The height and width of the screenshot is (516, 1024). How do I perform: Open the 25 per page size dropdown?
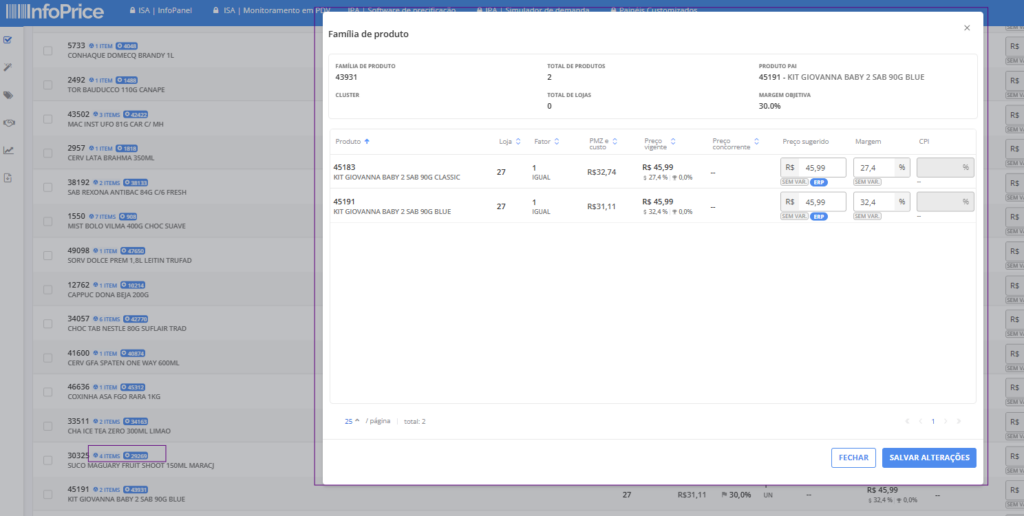pos(352,421)
